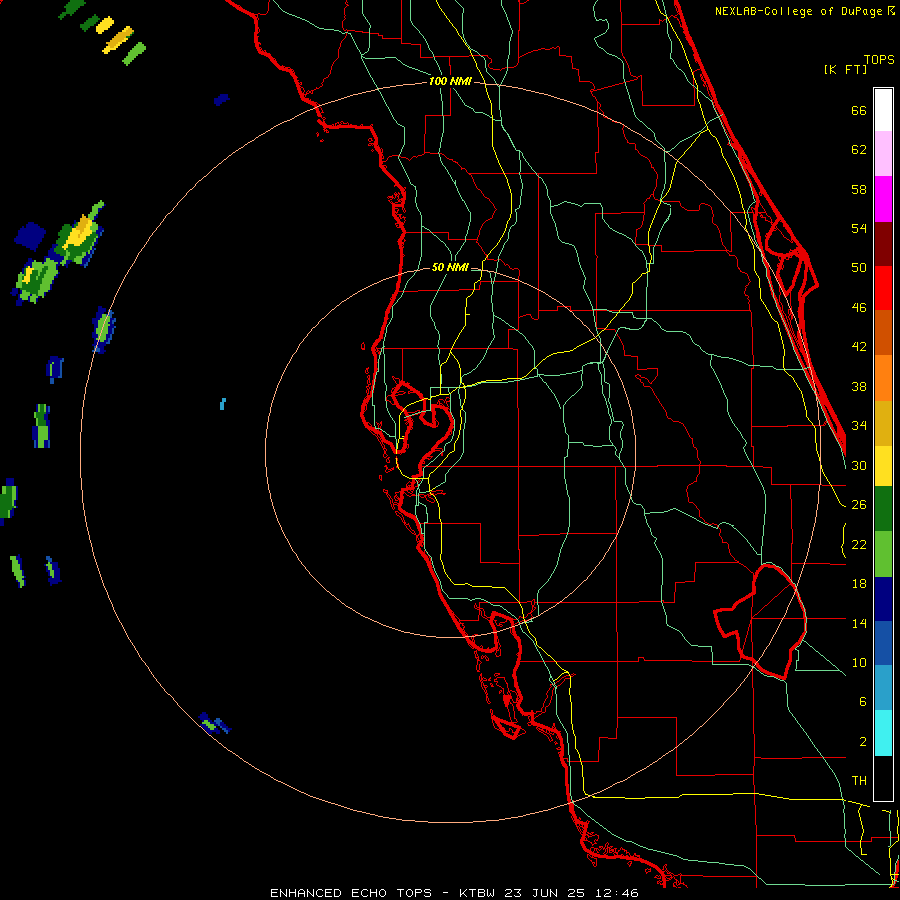Click the "30" scale label
Screen dimensions: 900x900
(859, 465)
